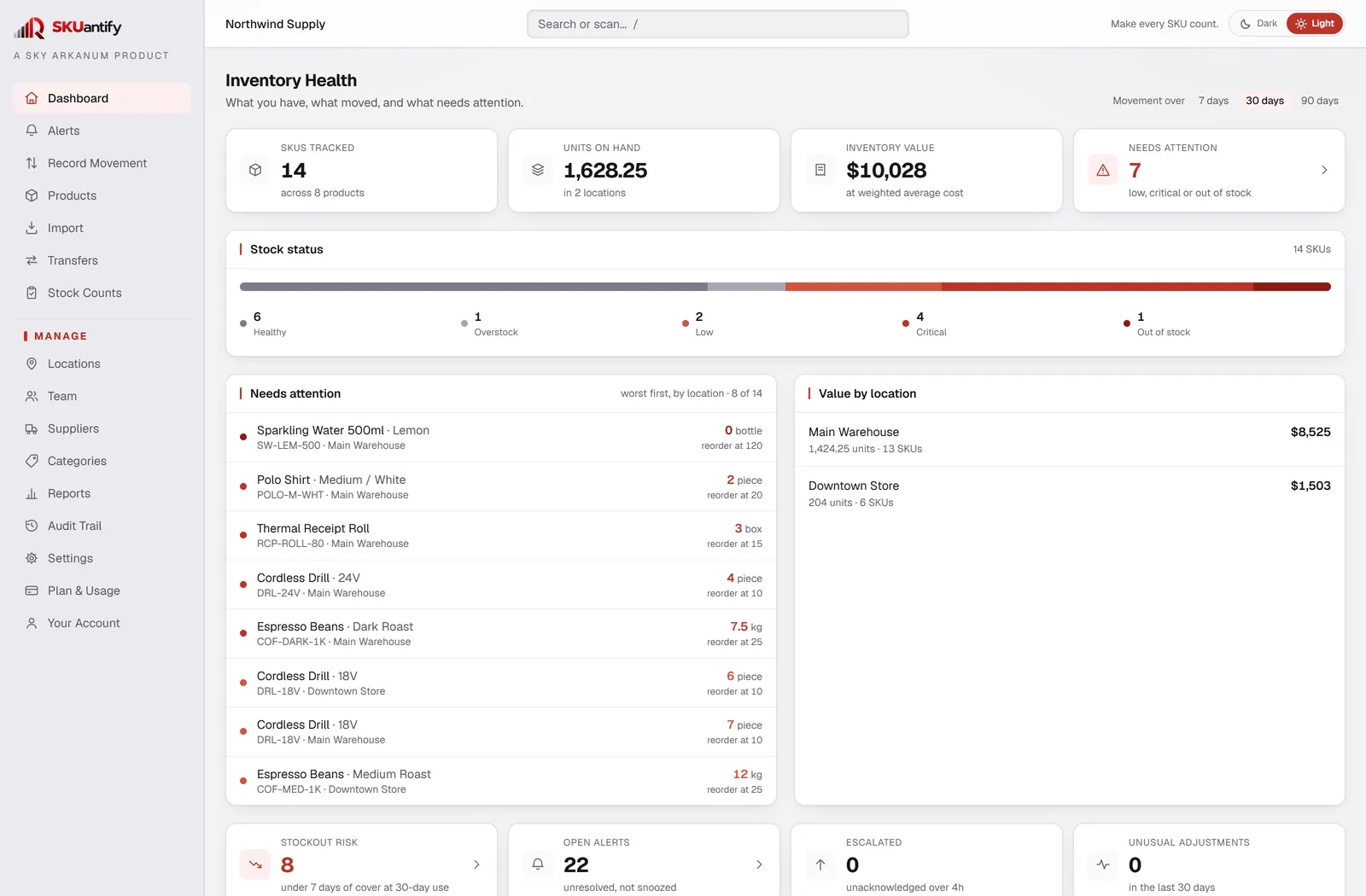The image size is (1366, 896).
Task: Click the Categories tag icon
Action: [32, 461]
